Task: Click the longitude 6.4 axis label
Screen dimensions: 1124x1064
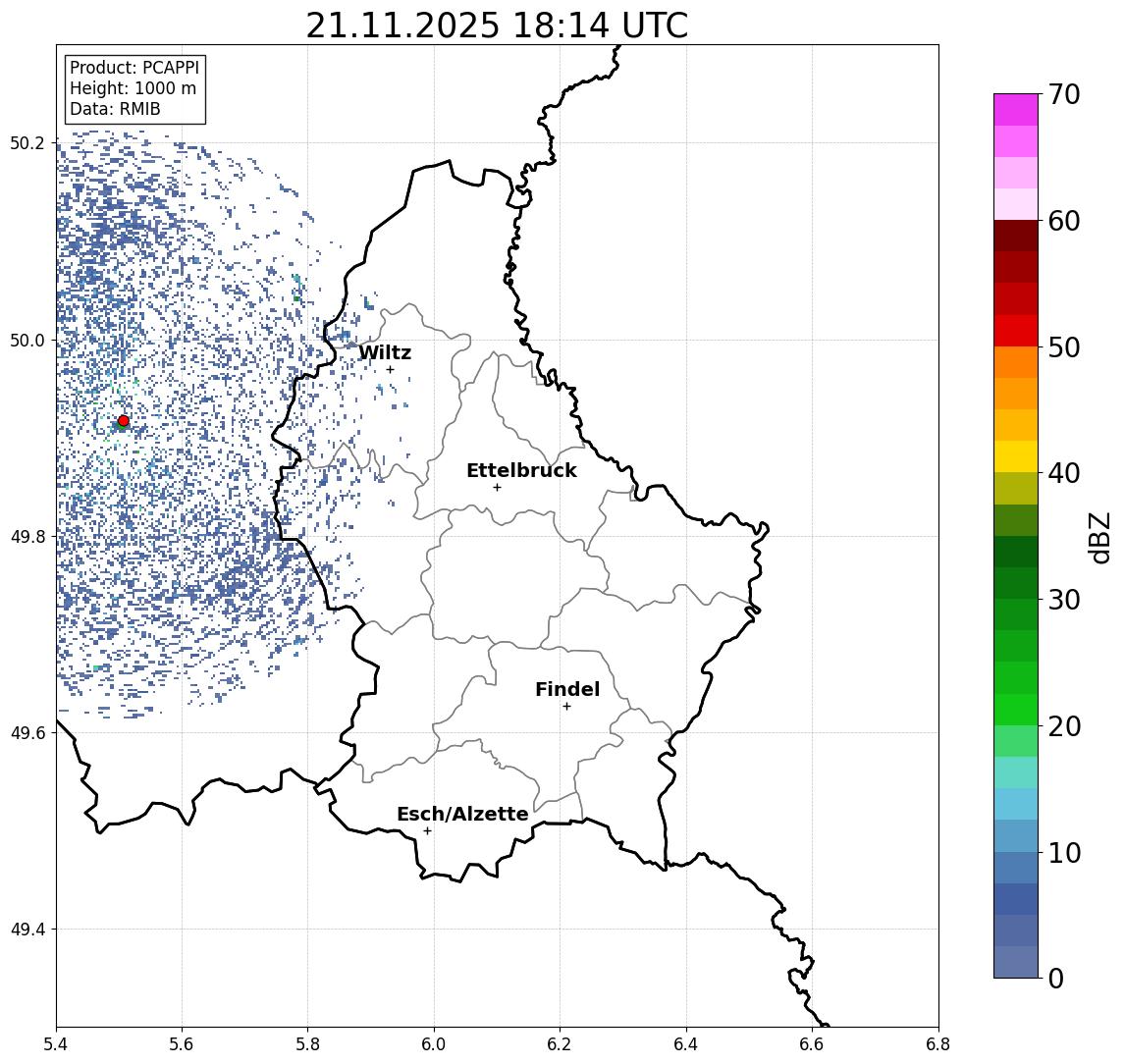Action: click(x=687, y=1044)
